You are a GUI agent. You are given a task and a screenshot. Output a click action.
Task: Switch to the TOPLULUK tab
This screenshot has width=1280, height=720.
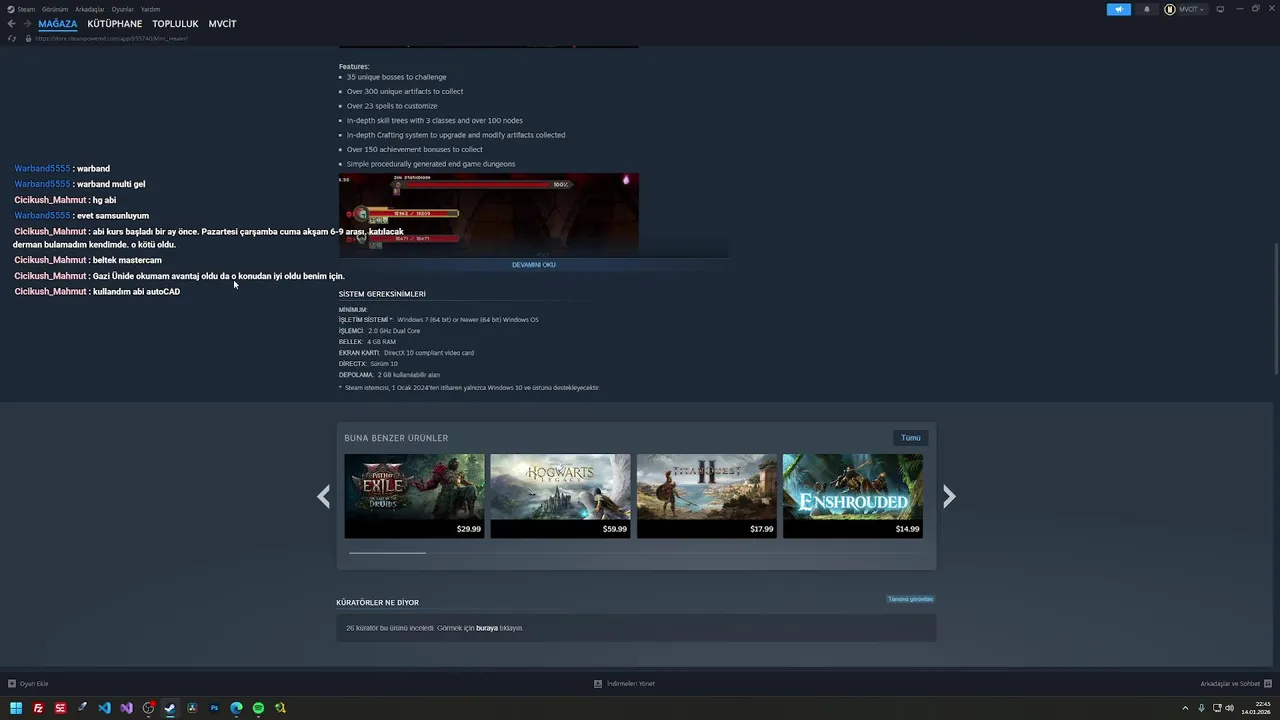point(175,24)
